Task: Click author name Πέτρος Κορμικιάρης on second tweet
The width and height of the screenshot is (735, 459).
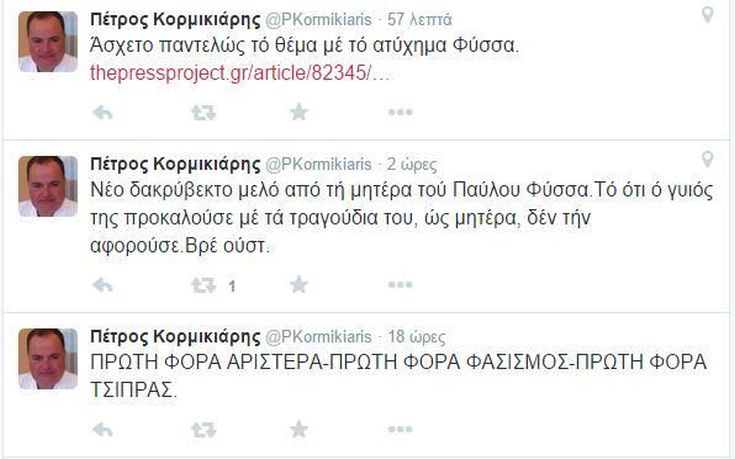Action: (173, 164)
